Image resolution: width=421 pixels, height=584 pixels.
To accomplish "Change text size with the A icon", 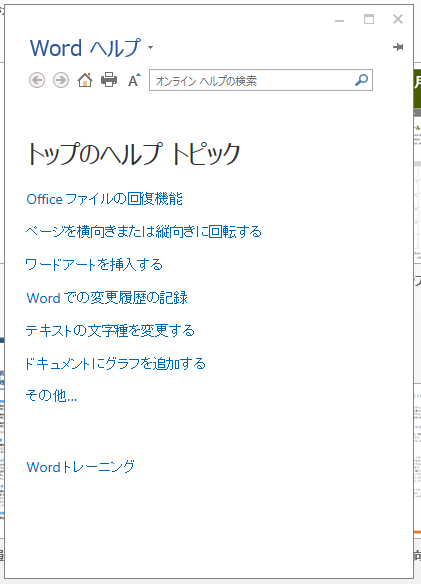I will [x=134, y=80].
